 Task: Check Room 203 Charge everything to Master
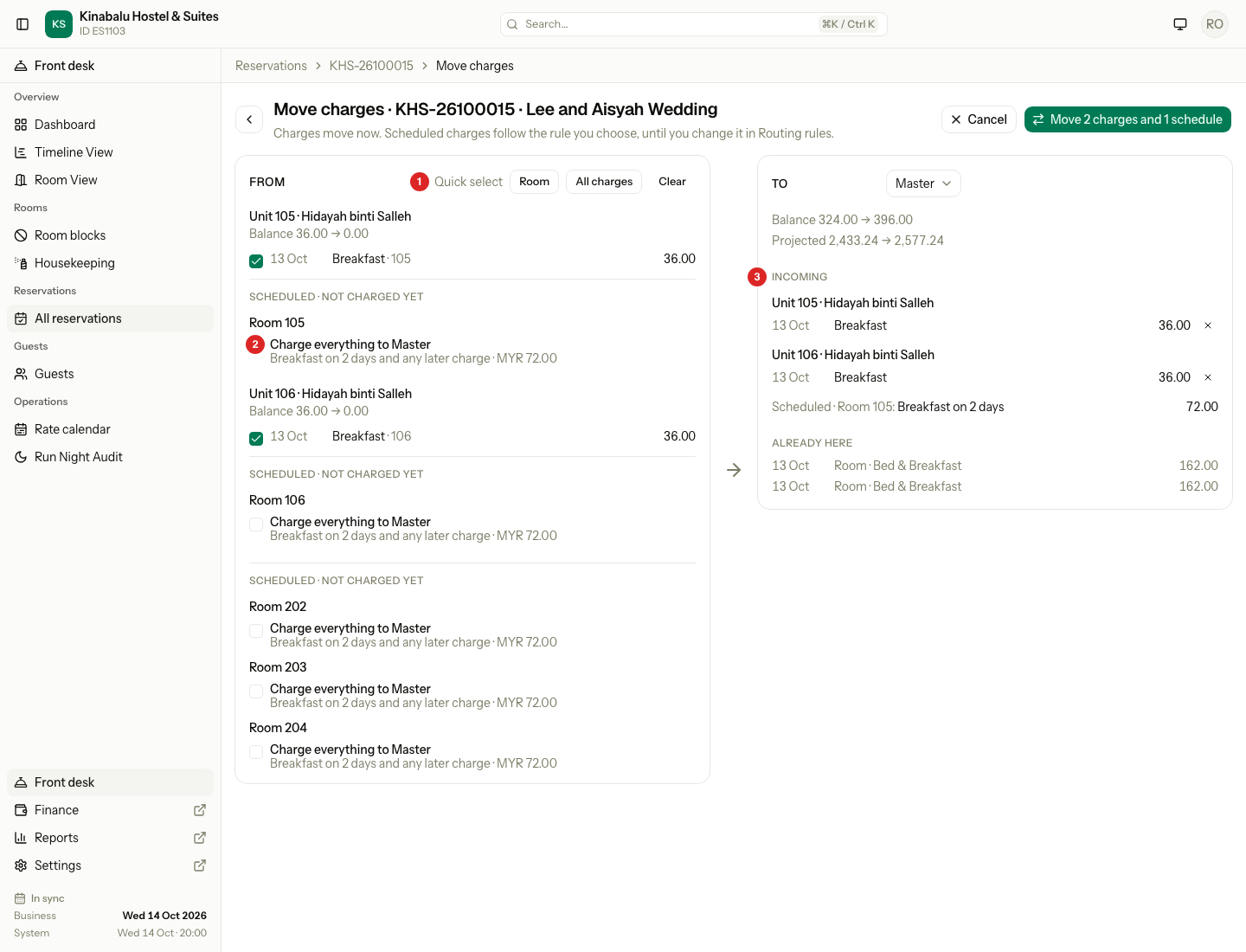coord(256,691)
